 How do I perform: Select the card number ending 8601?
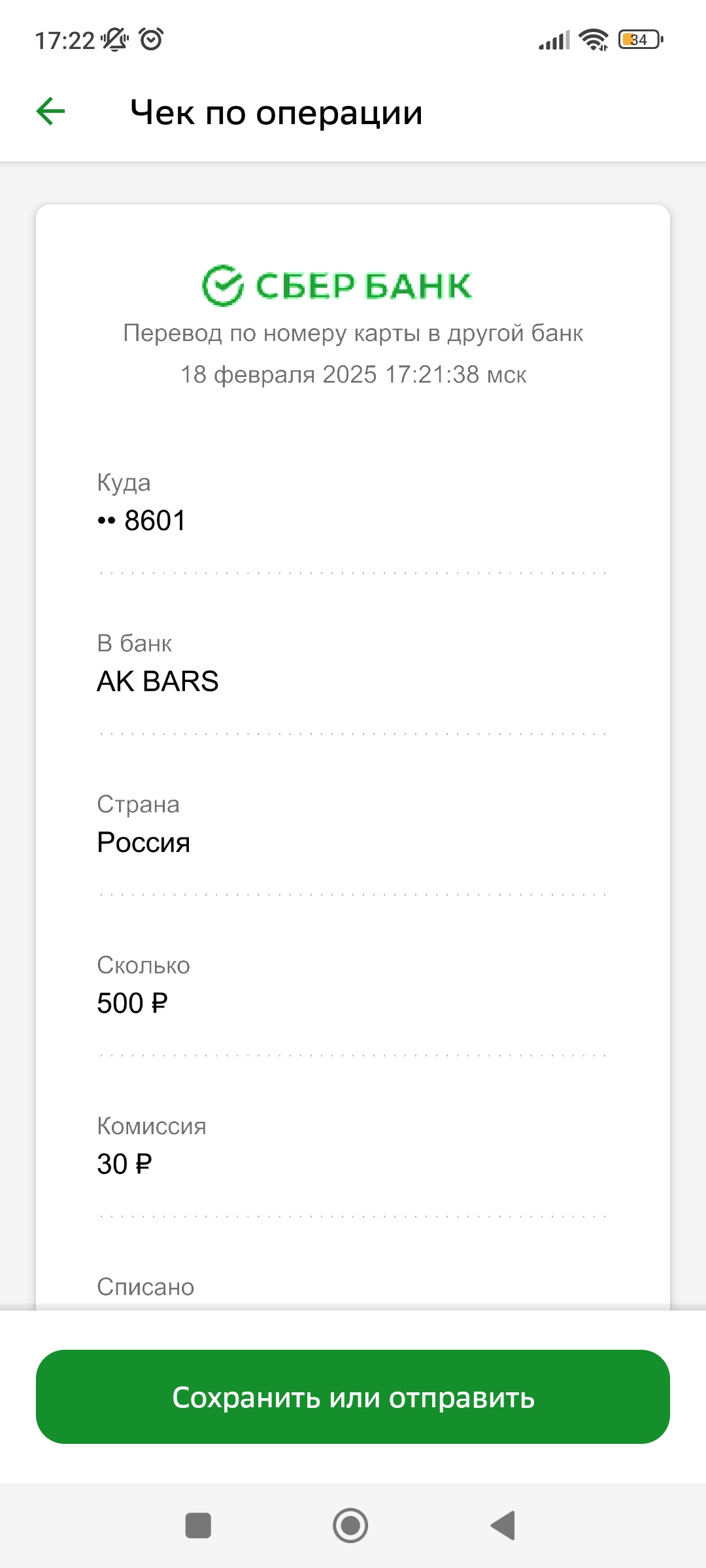coord(142,521)
